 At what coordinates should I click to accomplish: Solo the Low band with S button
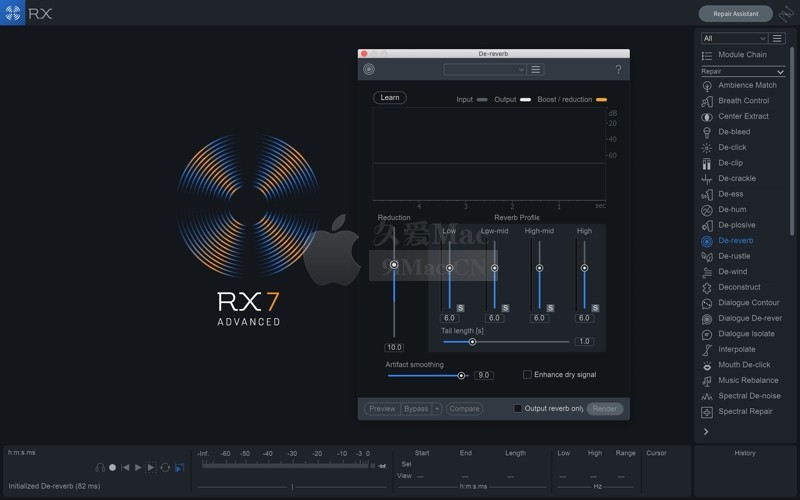(460, 308)
